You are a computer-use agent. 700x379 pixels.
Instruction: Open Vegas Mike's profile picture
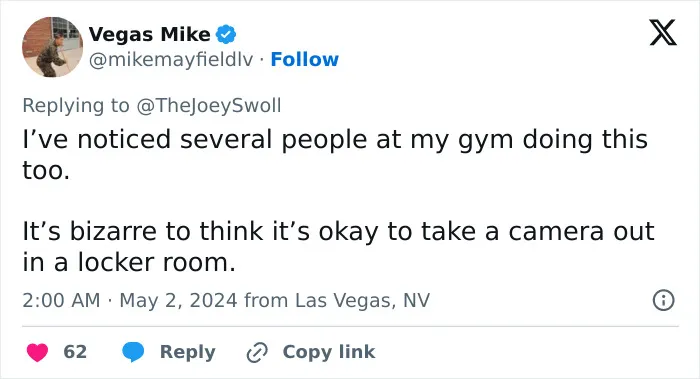tap(53, 47)
